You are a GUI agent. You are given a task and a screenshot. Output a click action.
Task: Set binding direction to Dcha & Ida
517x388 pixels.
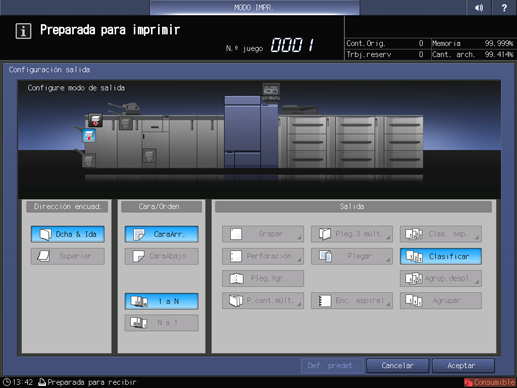[x=68, y=234]
